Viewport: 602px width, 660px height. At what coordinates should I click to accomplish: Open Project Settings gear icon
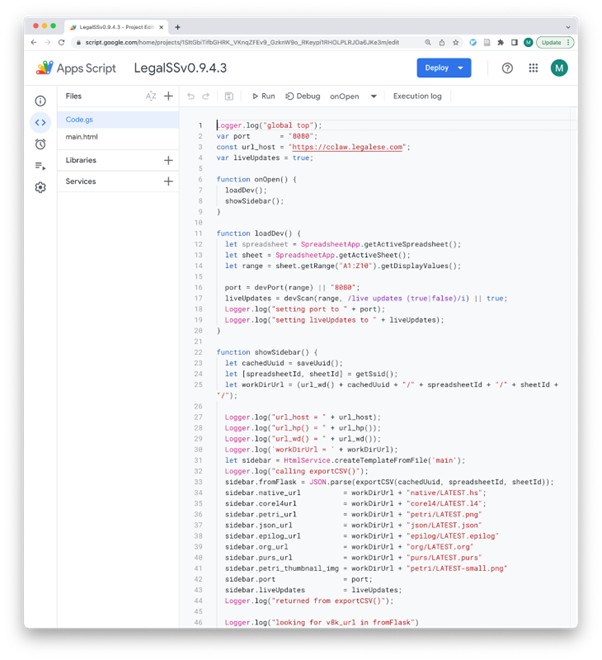coord(40,187)
